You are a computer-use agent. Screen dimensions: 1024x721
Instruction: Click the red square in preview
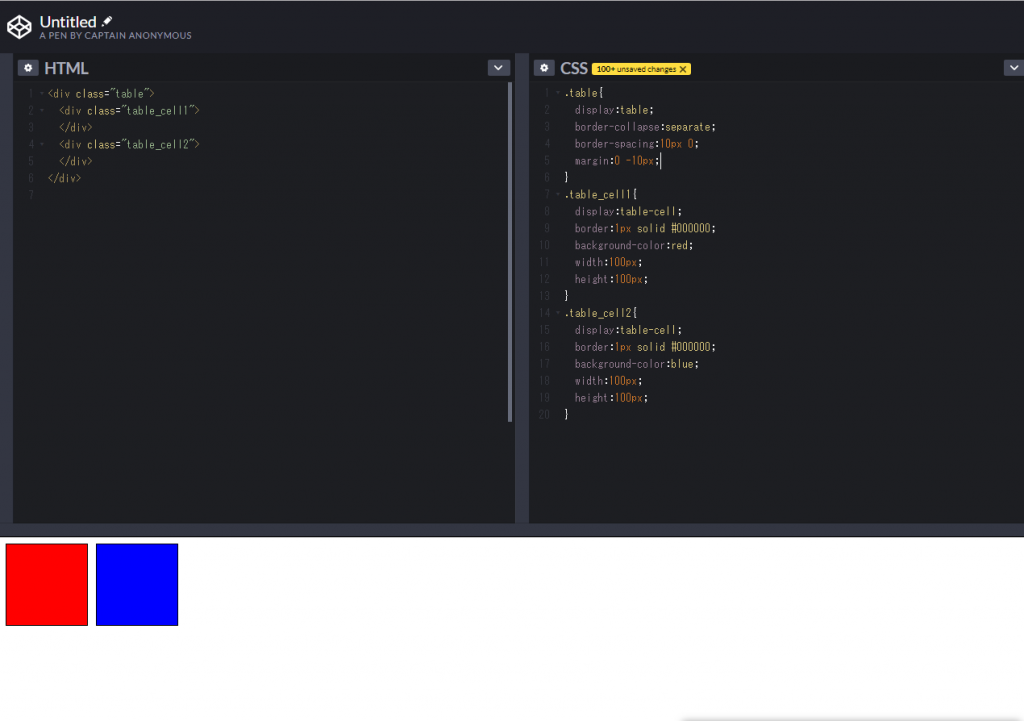[47, 585]
